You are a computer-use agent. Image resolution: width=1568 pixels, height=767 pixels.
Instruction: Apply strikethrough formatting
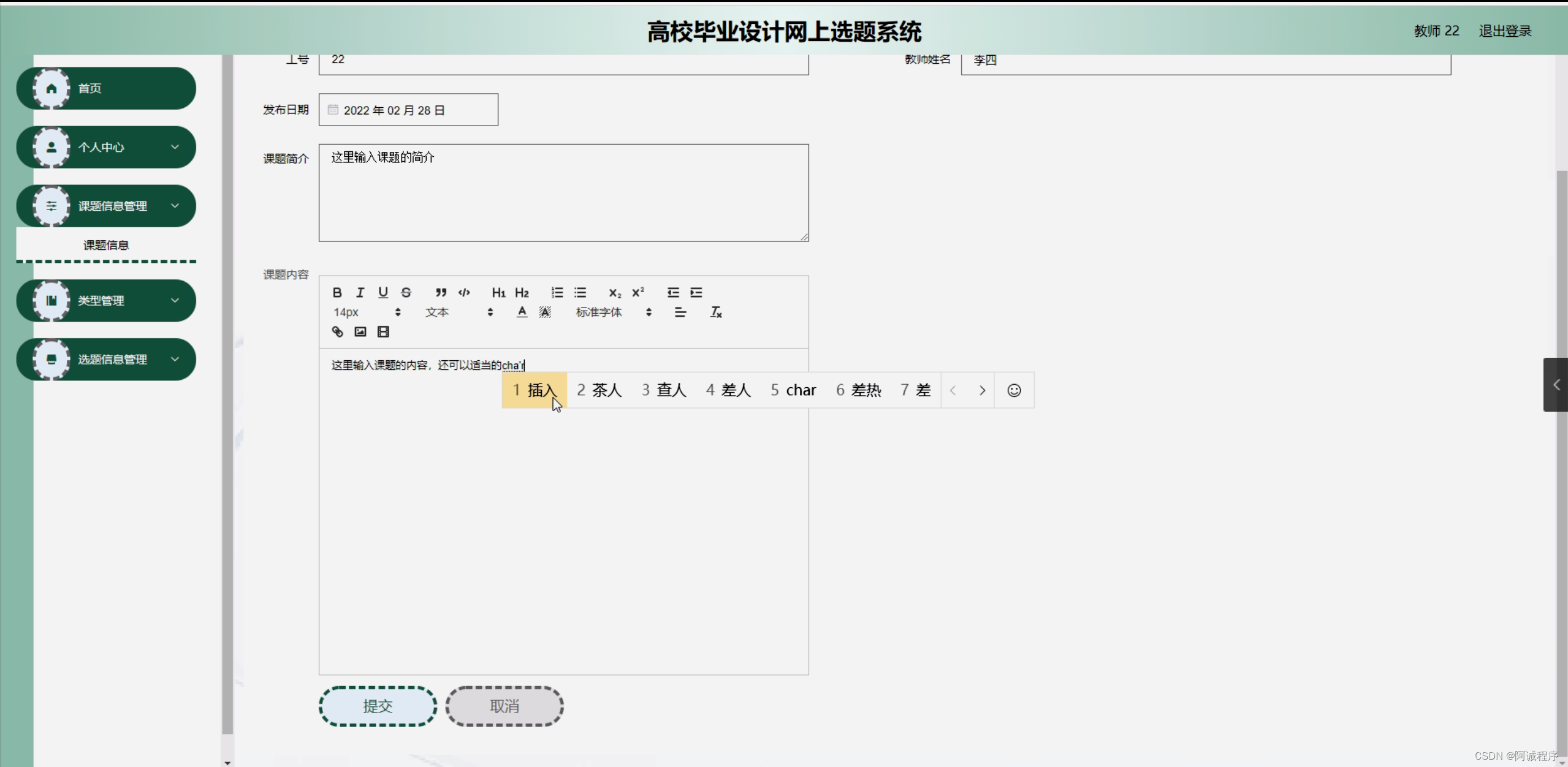[x=406, y=292]
